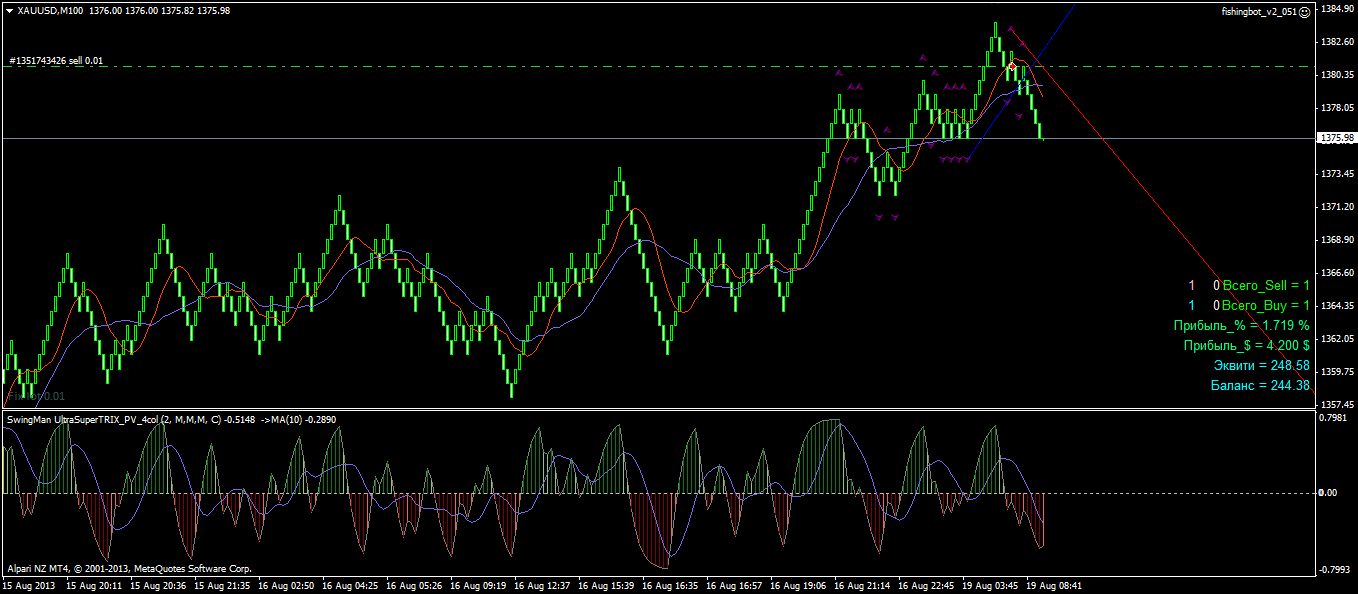This screenshot has height=594, width=1358.
Task: Click the Прибыль_% = 1.719 % label
Action: point(1241,326)
